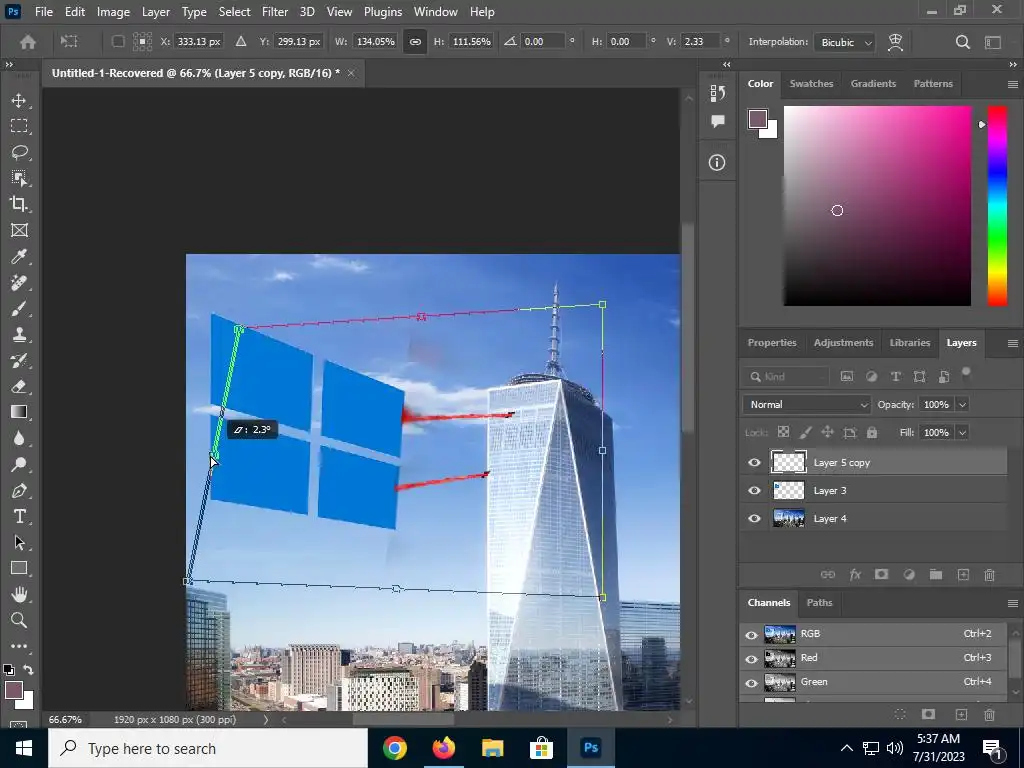This screenshot has width=1024, height=768.
Task: Select the Blur tool
Action: pos(19,438)
